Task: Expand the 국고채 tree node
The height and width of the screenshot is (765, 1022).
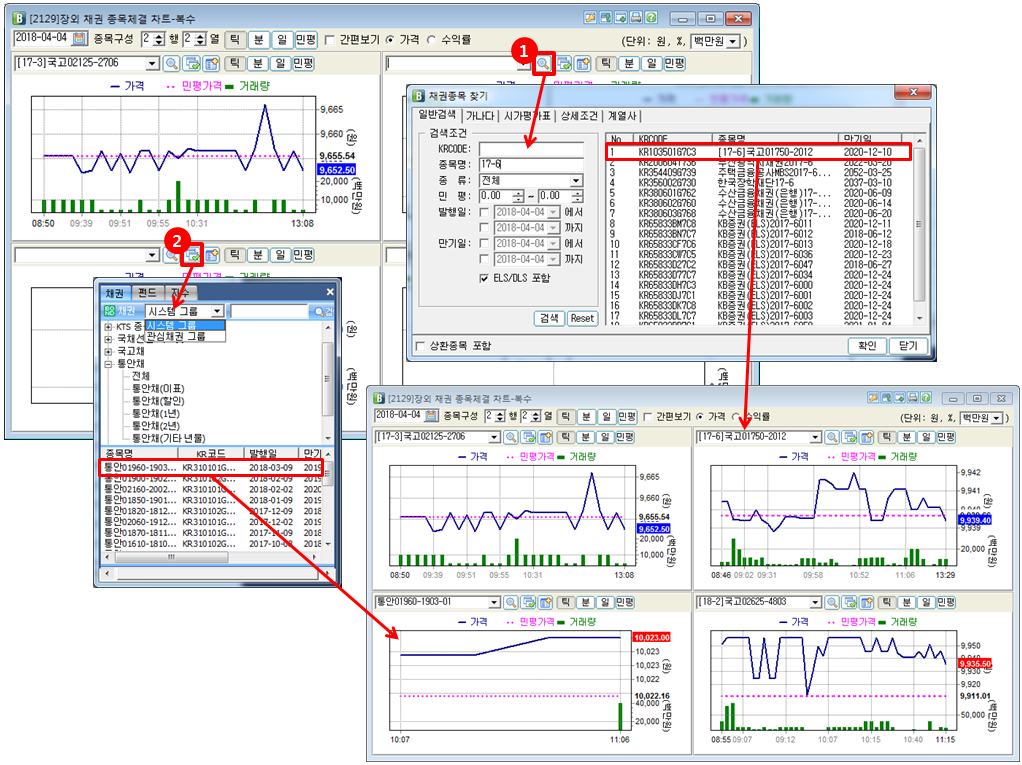Action: pyautogui.click(x=108, y=351)
